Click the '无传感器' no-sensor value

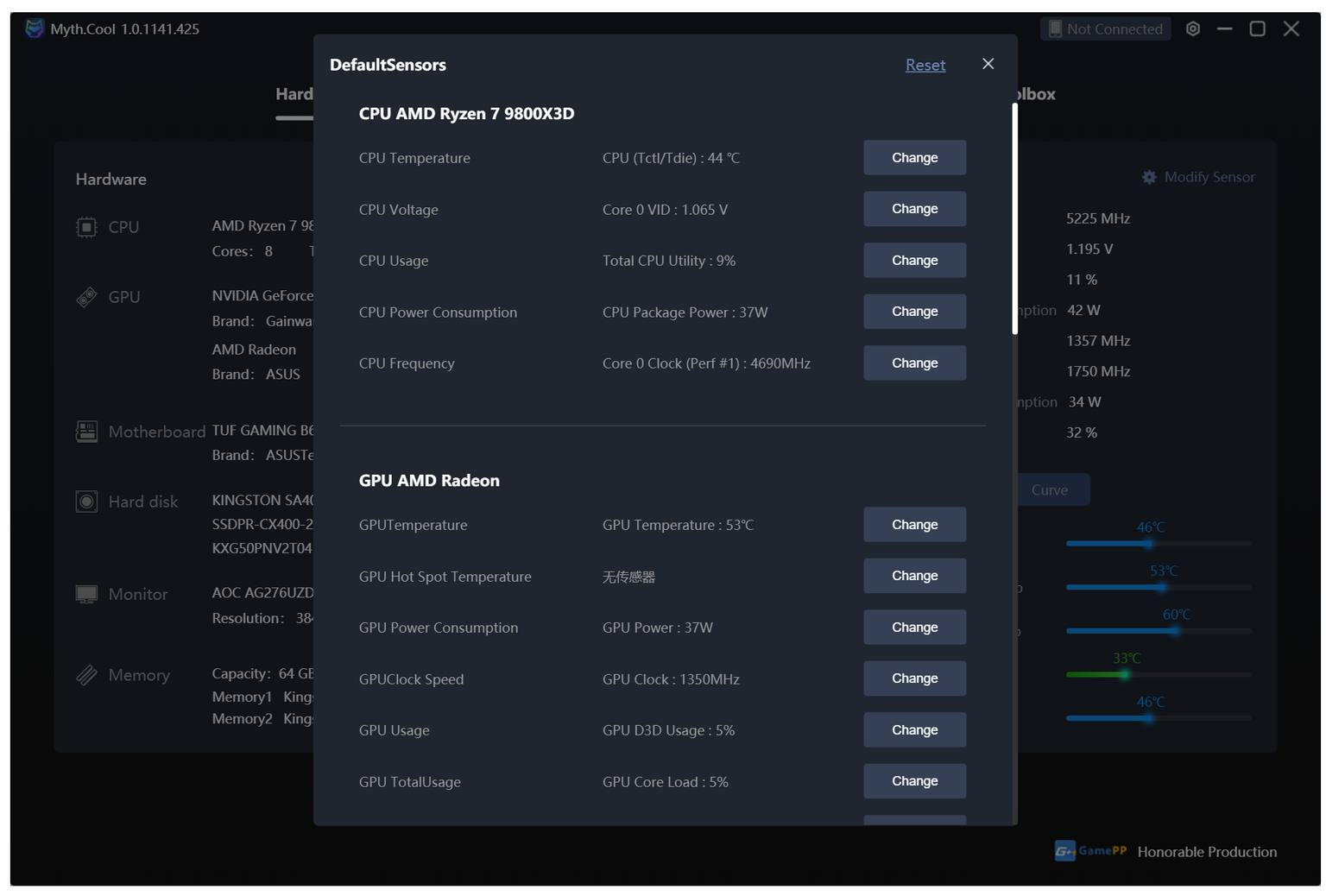[x=628, y=577]
